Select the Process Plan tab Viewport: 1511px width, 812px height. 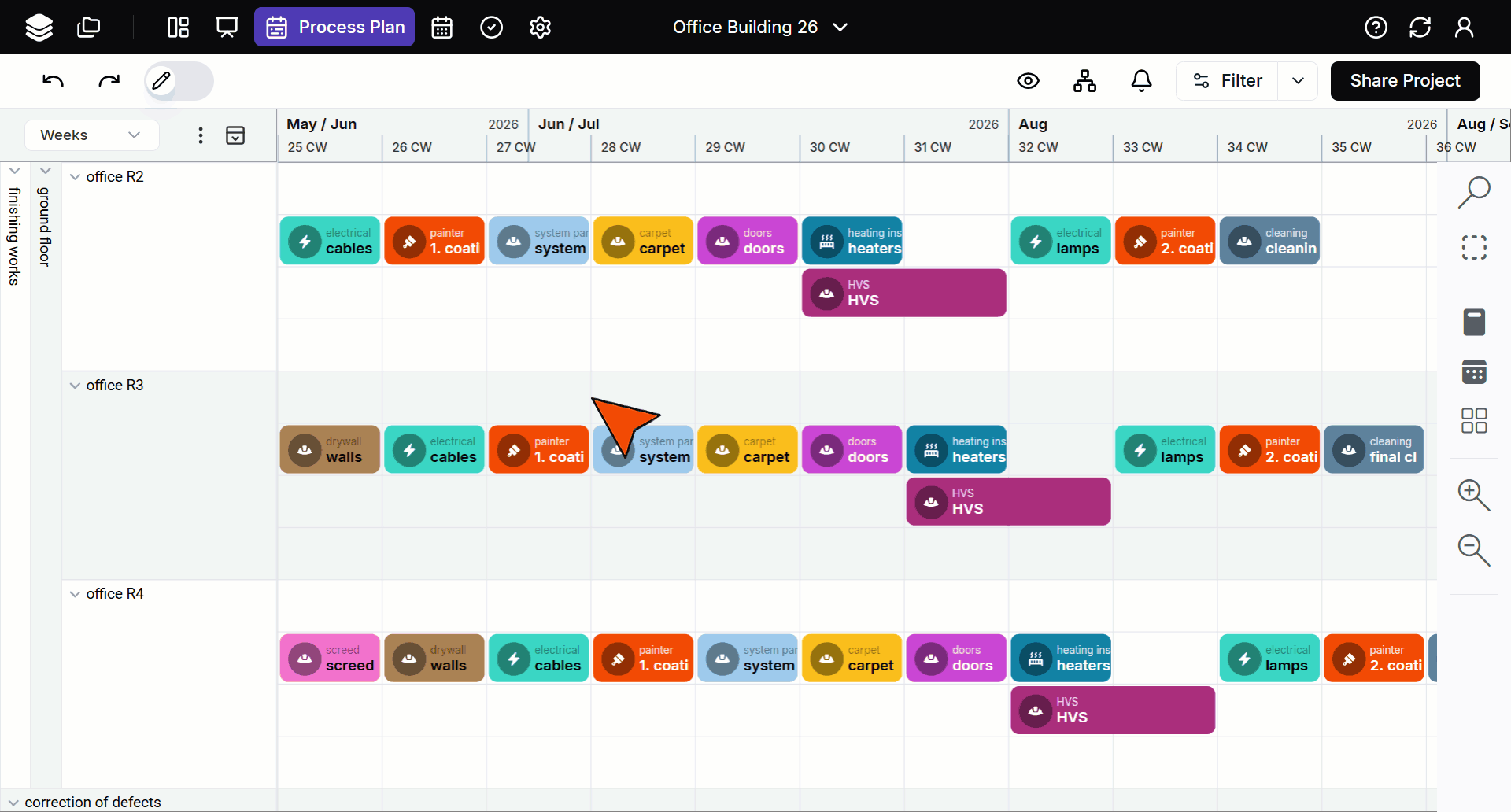point(334,28)
